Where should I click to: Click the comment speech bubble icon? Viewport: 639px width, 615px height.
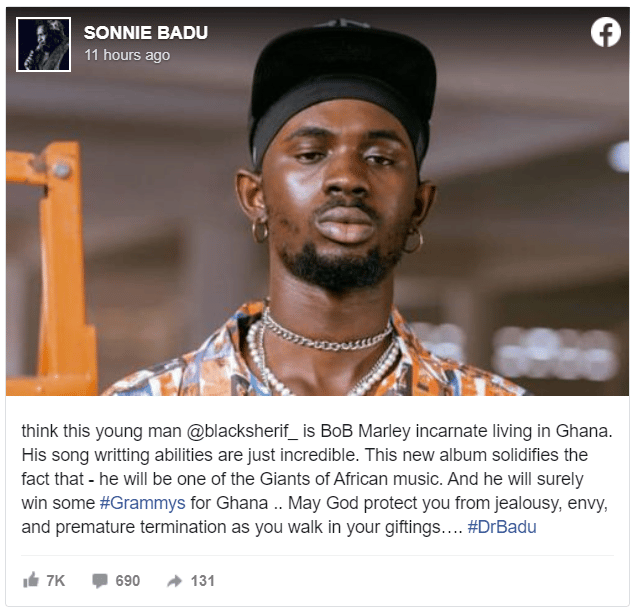tap(100, 581)
